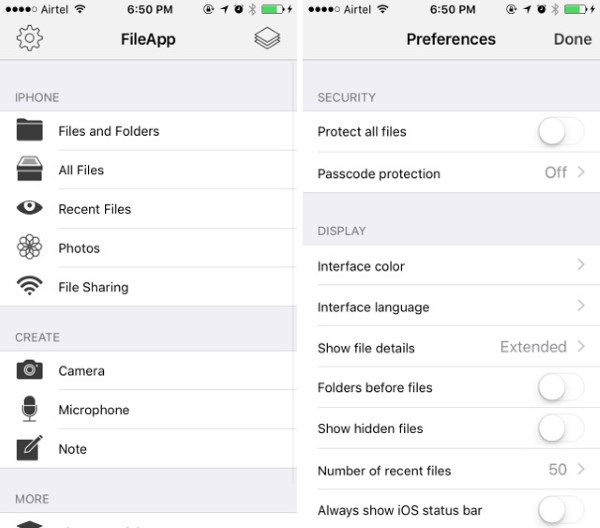Enable Always show iOS status bar

[x=560, y=509]
